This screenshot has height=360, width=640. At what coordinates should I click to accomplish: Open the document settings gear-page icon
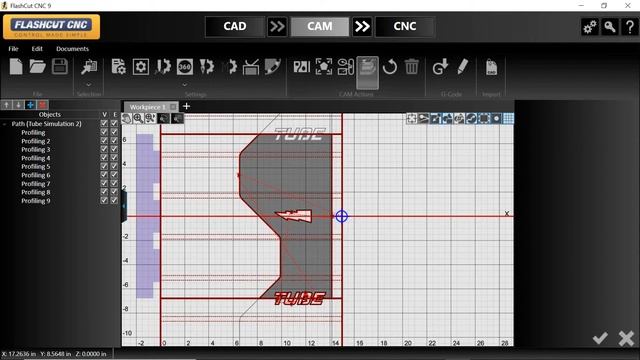coord(119,67)
